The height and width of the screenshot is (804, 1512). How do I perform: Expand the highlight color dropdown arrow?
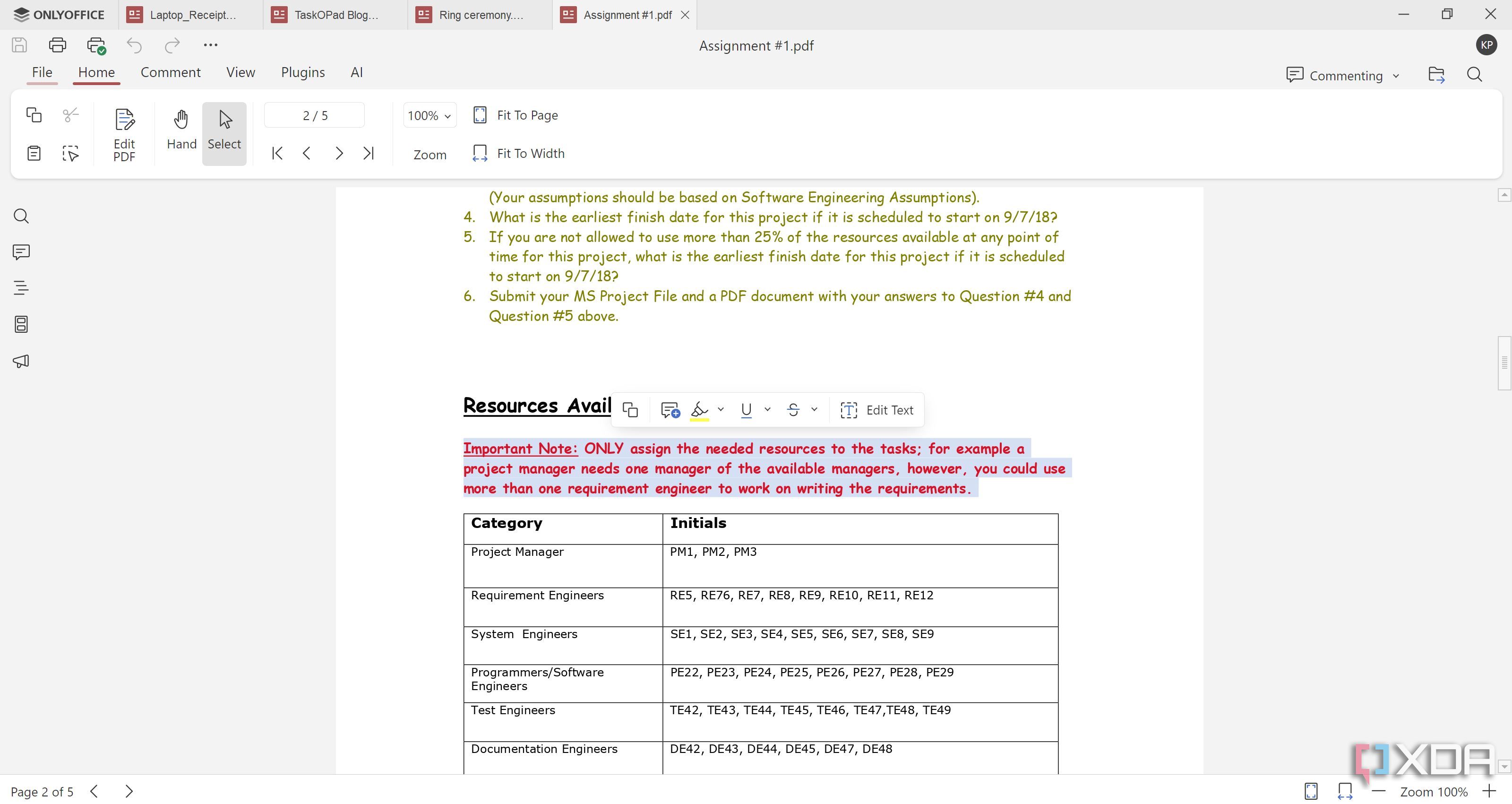[721, 409]
